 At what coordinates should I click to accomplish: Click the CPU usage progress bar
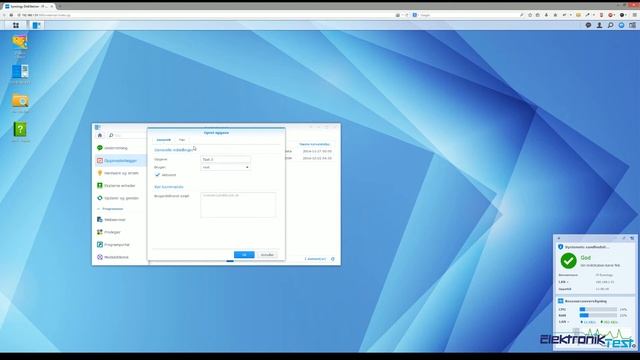pos(598,309)
